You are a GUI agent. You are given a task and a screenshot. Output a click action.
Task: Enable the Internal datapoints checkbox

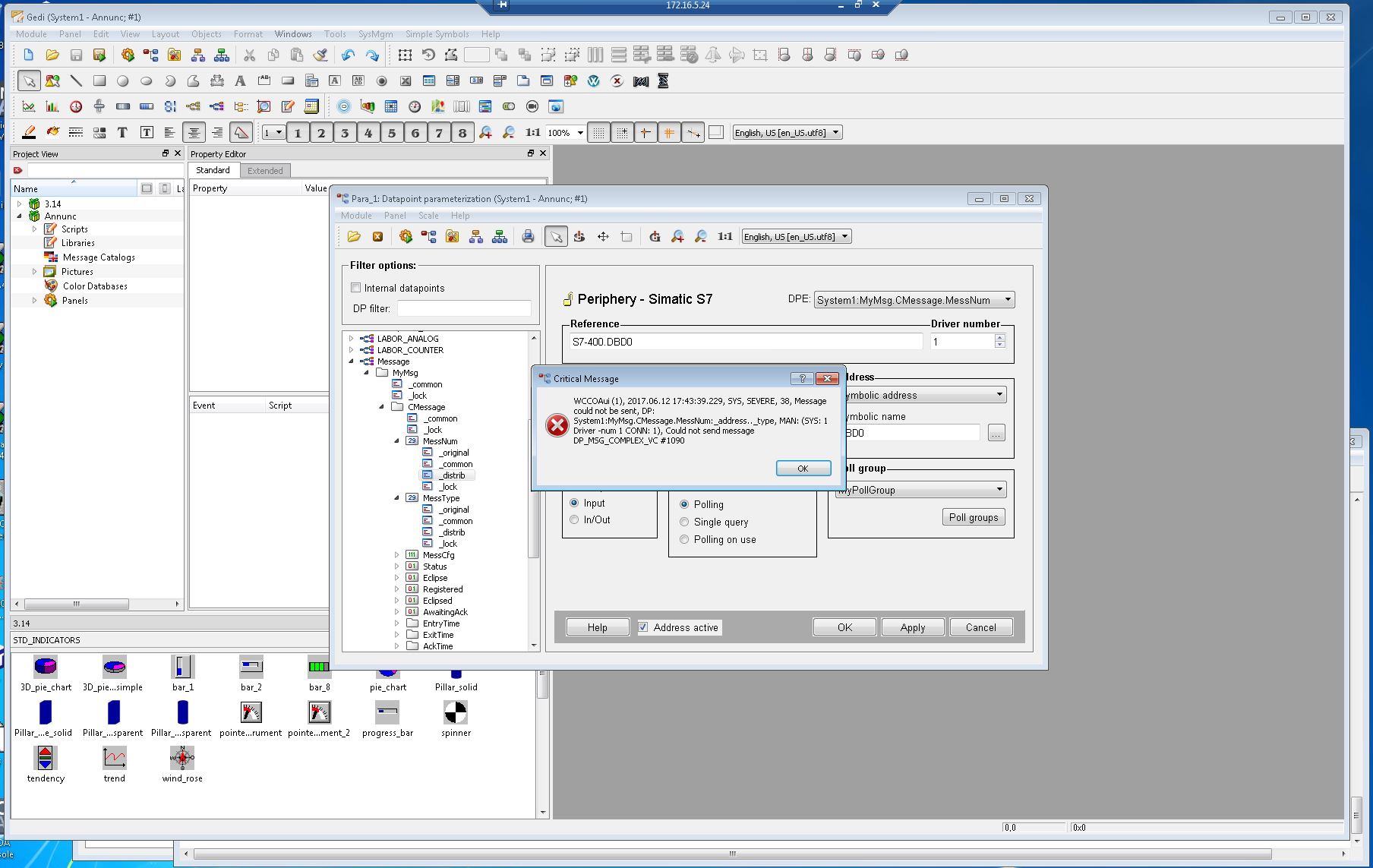click(355, 288)
